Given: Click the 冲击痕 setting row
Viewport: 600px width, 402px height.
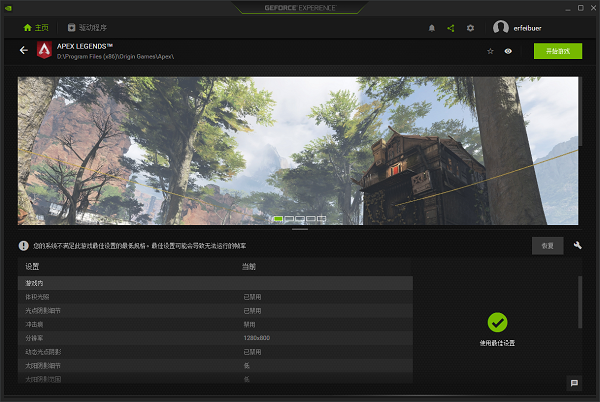Looking at the screenshot, I should click(x=215, y=324).
